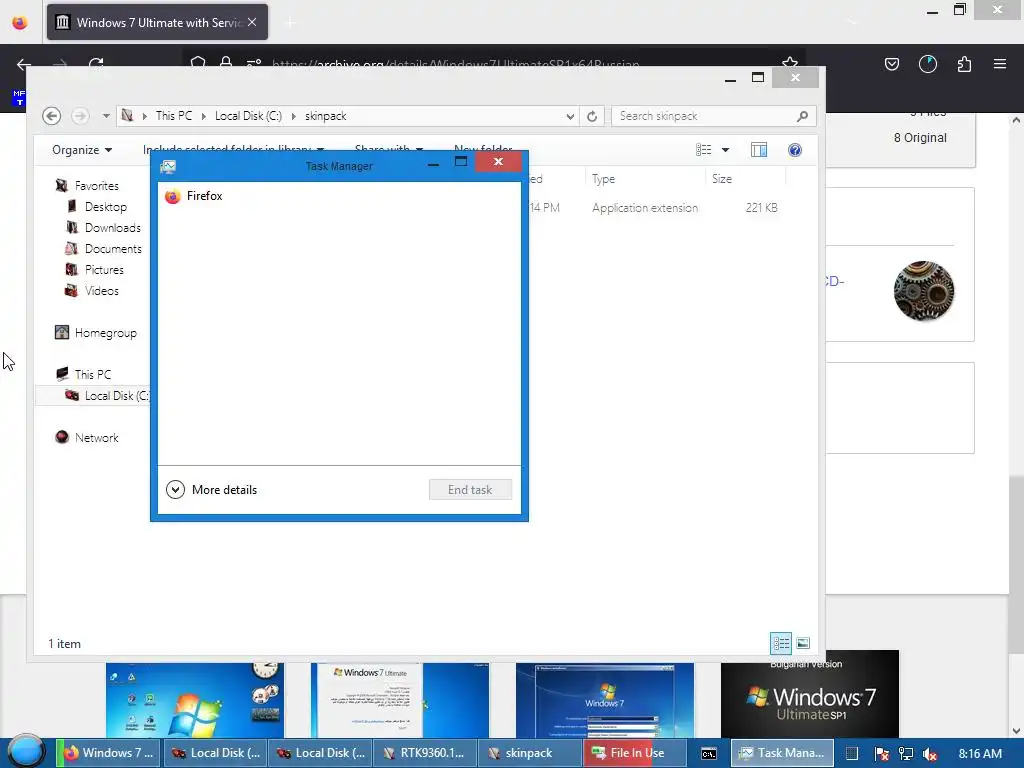Sort files by the Size column
Image resolution: width=1024 pixels, height=768 pixels.
pyautogui.click(x=745, y=179)
